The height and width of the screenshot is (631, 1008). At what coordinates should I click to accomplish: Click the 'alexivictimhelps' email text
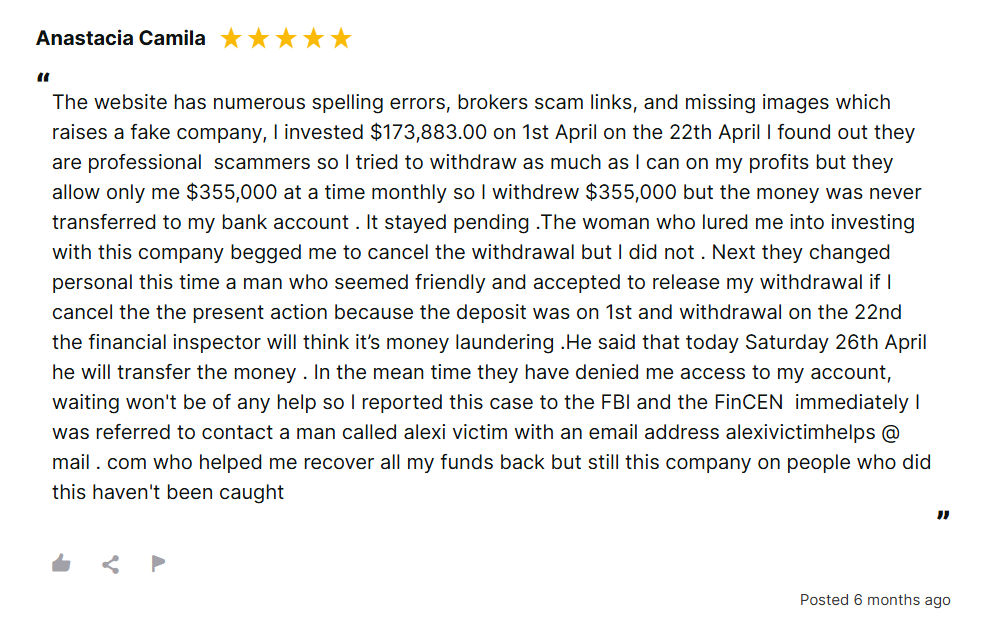(x=800, y=432)
